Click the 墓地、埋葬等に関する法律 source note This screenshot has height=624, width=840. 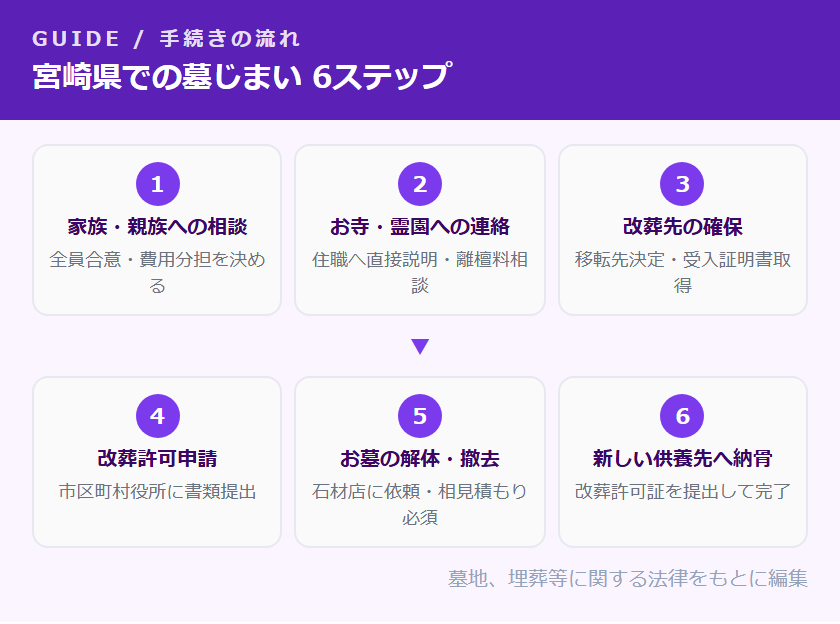627,578
